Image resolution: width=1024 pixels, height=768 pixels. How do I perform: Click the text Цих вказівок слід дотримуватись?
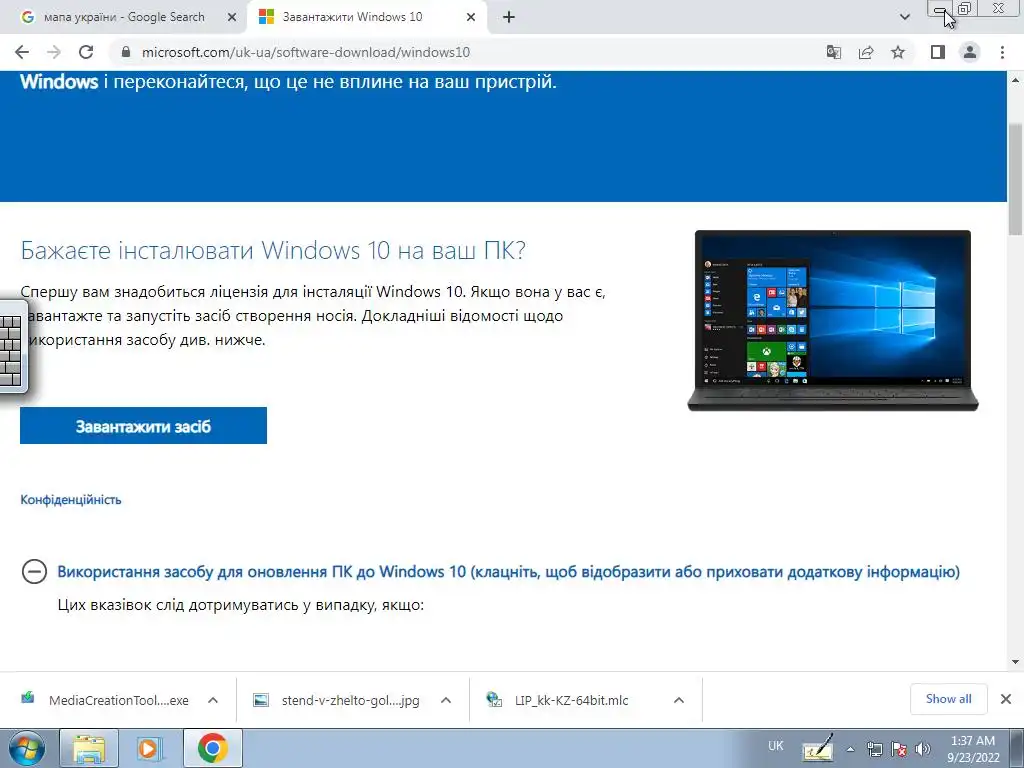tap(241, 605)
